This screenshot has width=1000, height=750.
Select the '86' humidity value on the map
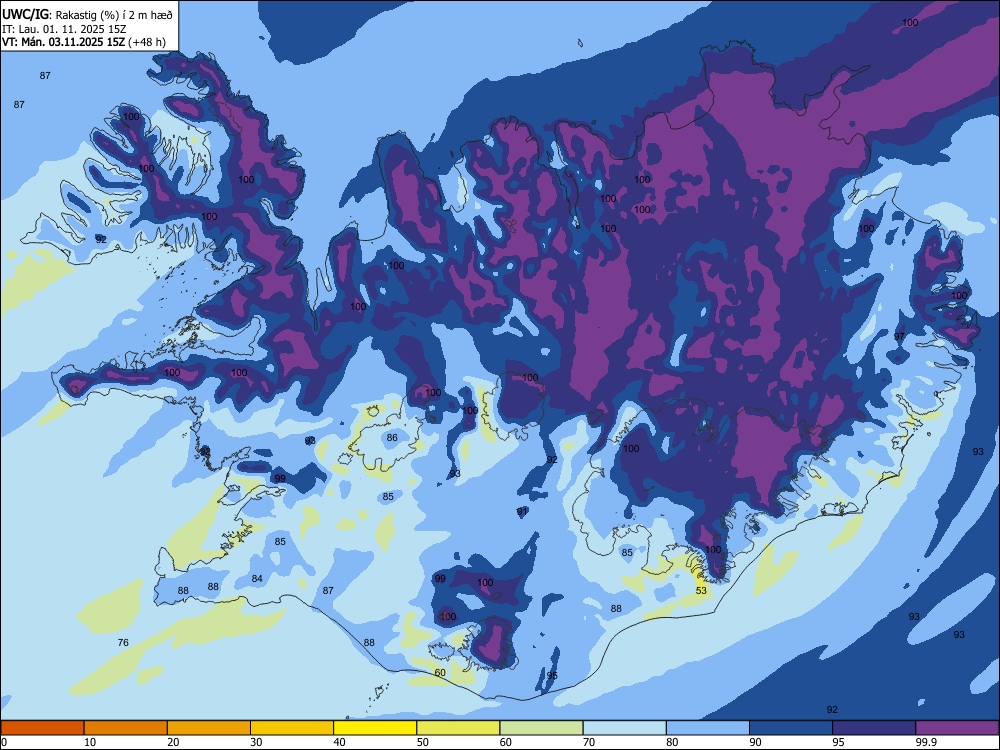click(x=392, y=438)
